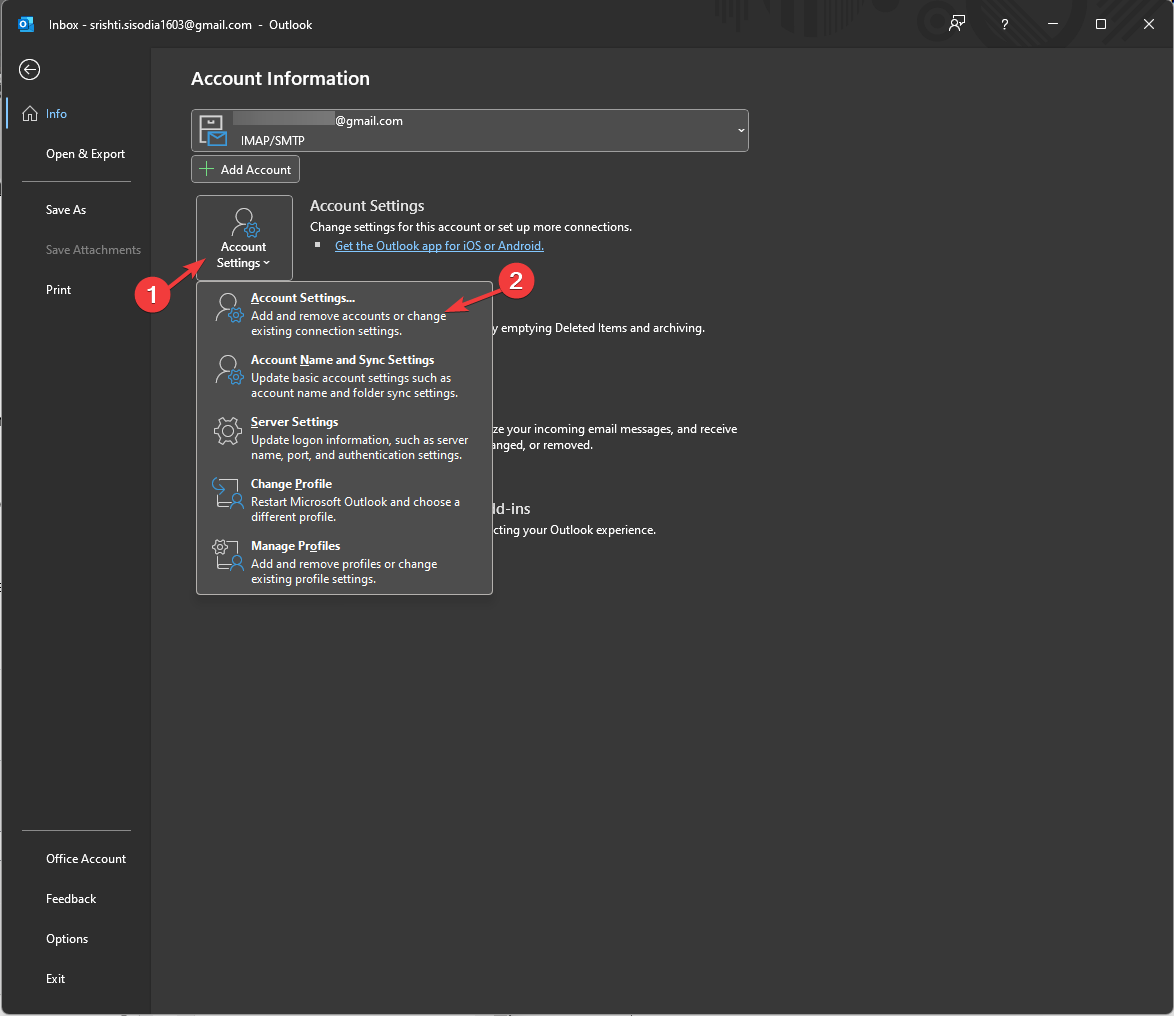
Task: Click the Add Account button
Action: click(245, 168)
